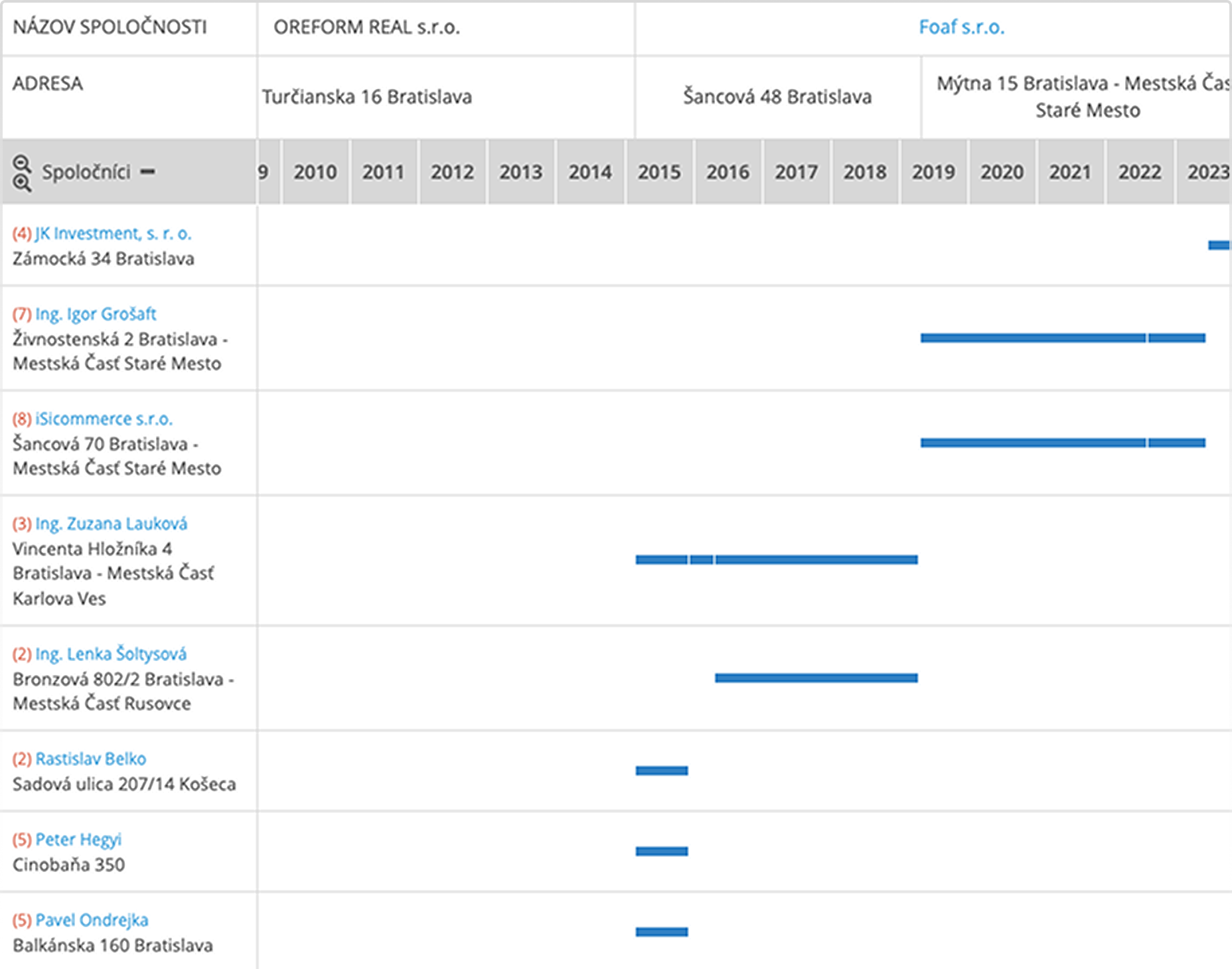Open Ing. Zuzana Lauková profile link

111,524
